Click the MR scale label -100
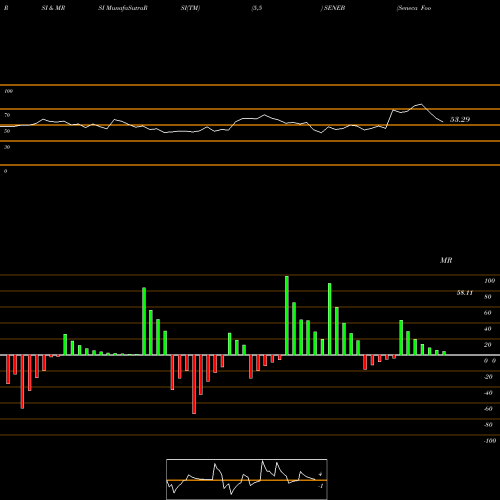 tap(489, 441)
